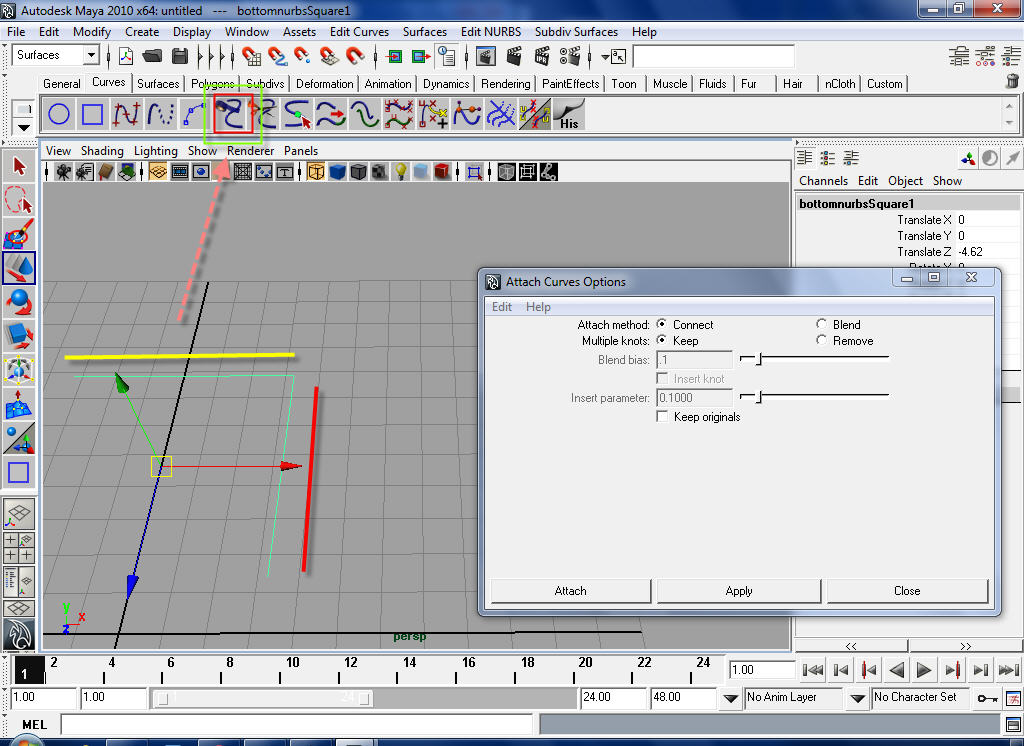
Task: Activate the Rotate tool
Action: point(19,302)
